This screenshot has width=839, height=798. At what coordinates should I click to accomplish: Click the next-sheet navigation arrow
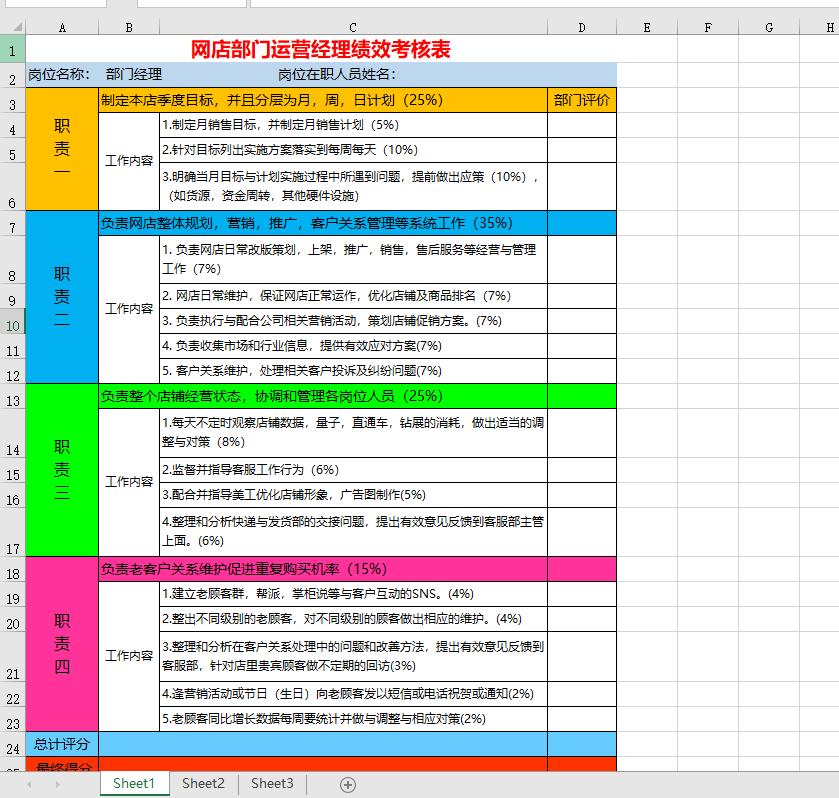point(60,785)
